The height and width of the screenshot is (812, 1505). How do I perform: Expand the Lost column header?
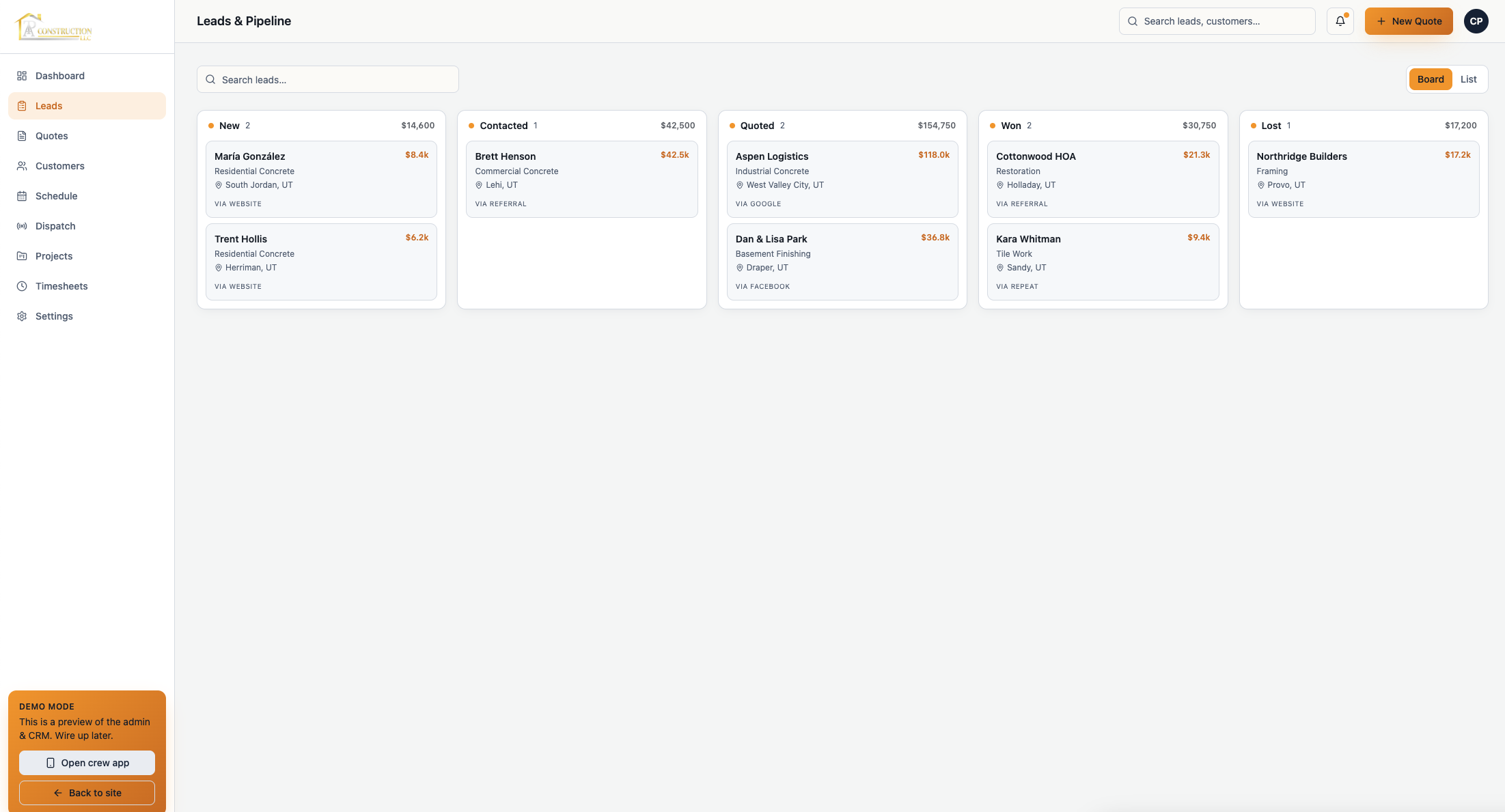pyautogui.click(x=1271, y=125)
